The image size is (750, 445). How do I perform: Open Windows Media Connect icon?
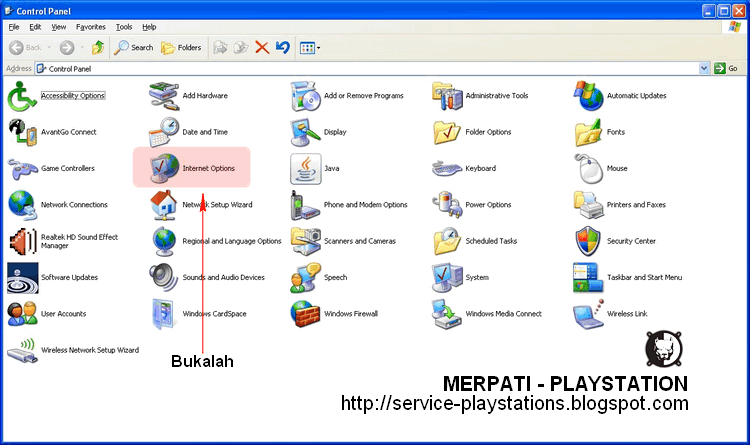click(447, 314)
